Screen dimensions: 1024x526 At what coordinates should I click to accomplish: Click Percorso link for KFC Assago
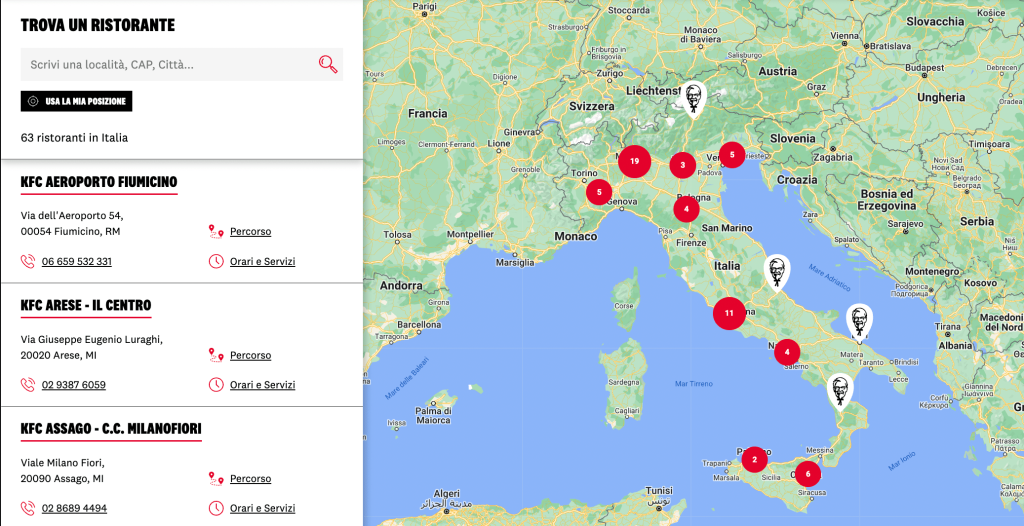point(250,478)
